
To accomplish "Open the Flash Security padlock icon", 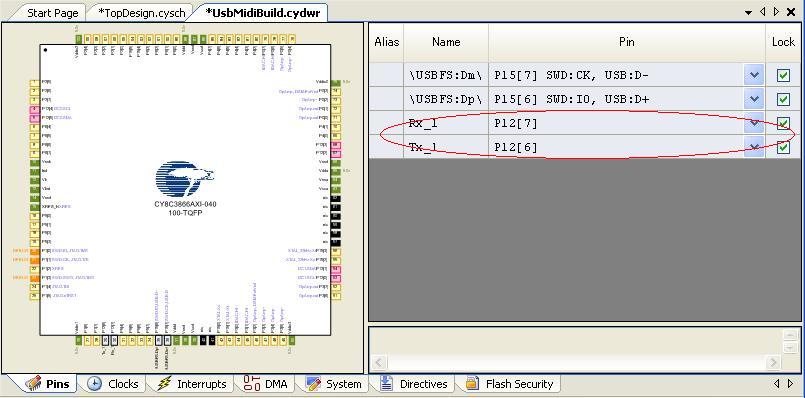I will [472, 384].
